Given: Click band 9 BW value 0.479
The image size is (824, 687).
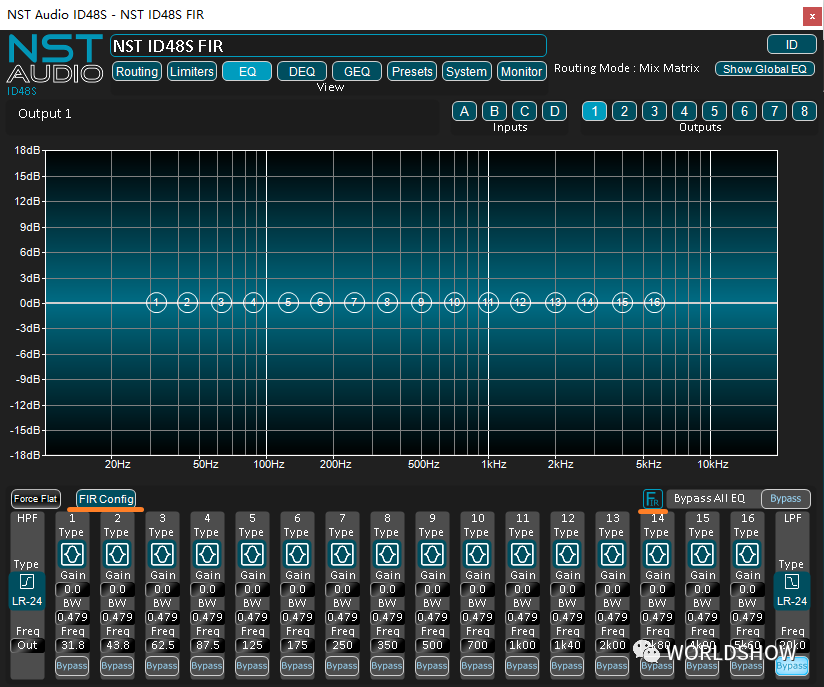Looking at the screenshot, I should [432, 617].
